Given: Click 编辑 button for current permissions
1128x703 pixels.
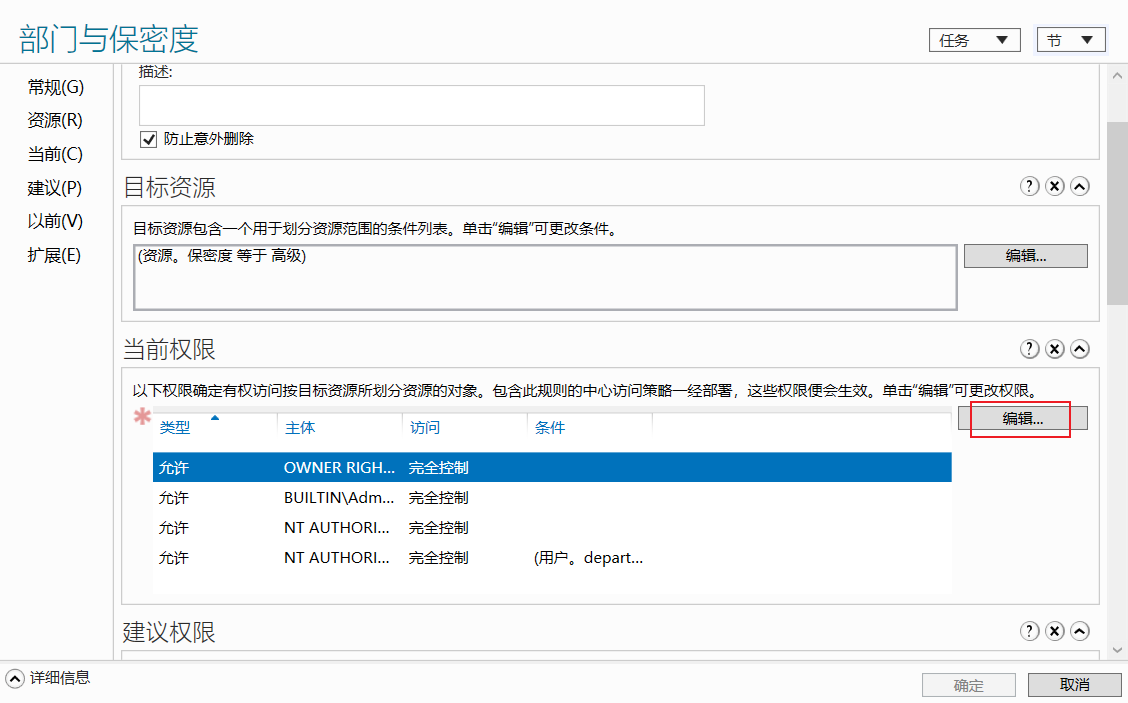Looking at the screenshot, I should pos(1022,418).
